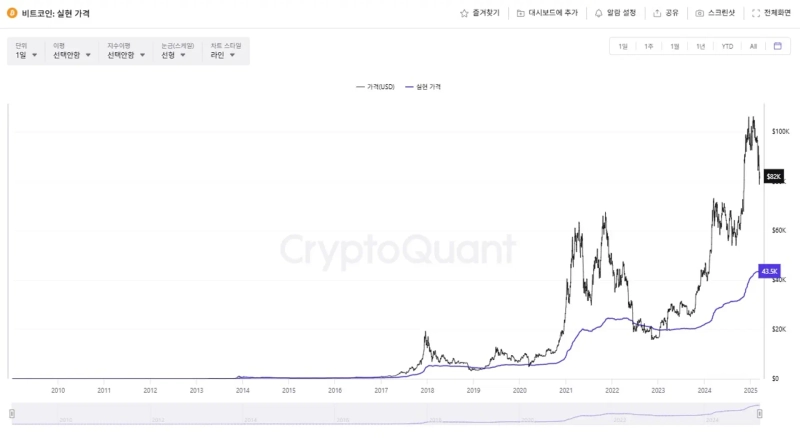Click the 공유 share icon
The height and width of the screenshot is (438, 800).
pyautogui.click(x=657, y=13)
